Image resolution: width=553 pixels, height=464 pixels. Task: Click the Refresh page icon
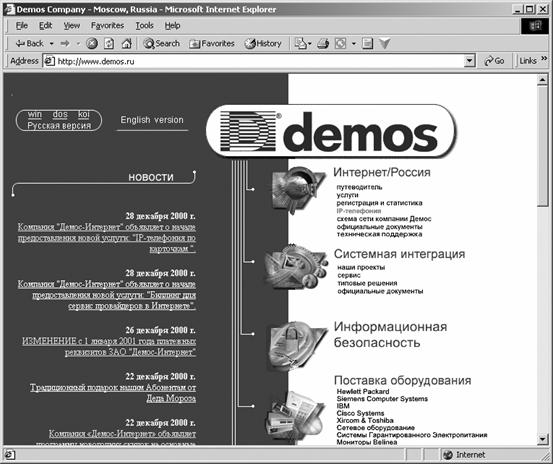click(x=109, y=43)
